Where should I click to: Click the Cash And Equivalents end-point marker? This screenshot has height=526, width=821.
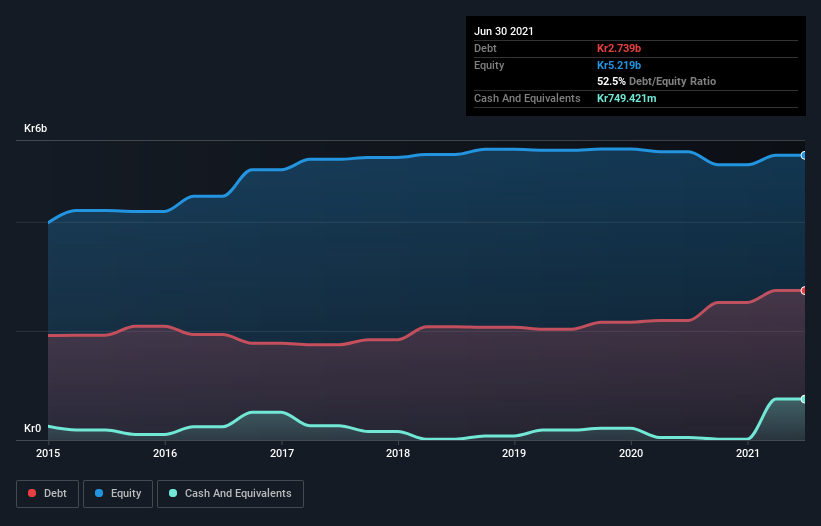[x=804, y=399]
